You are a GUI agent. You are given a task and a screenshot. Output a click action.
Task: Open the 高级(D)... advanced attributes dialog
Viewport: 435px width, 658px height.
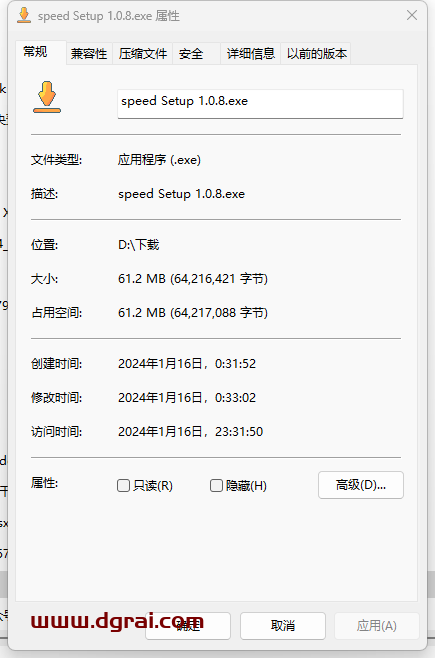tap(361, 485)
